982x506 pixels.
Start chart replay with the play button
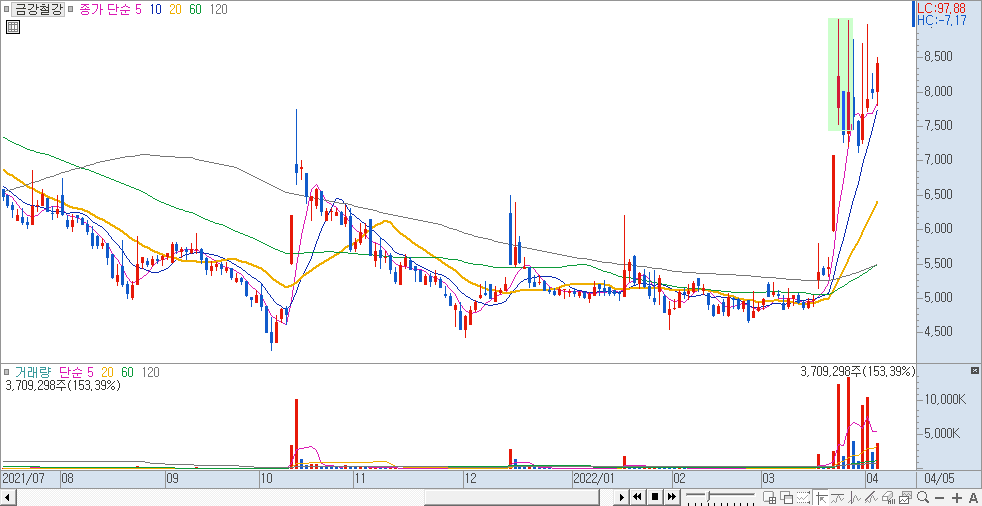(x=622, y=497)
